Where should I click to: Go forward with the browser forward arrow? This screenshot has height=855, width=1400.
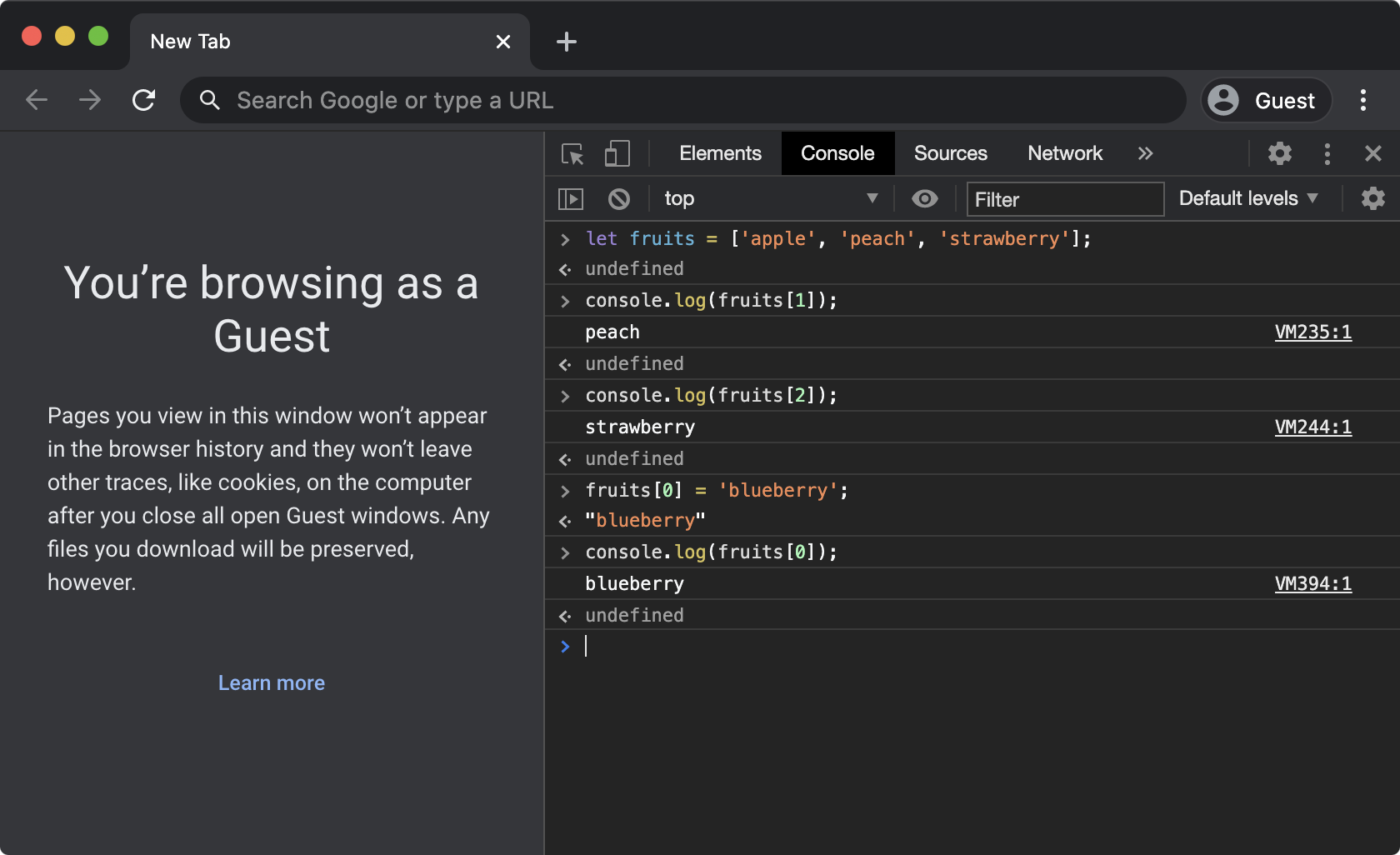90,100
